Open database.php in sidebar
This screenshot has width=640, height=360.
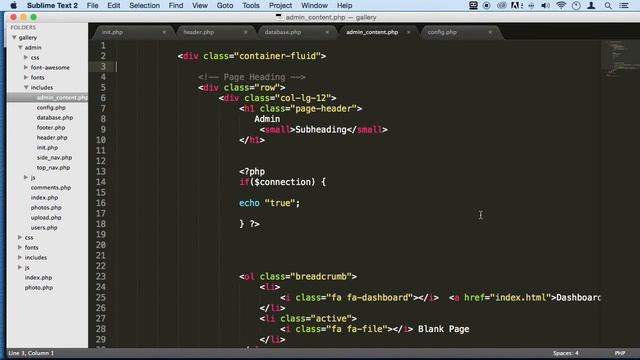click(55, 118)
